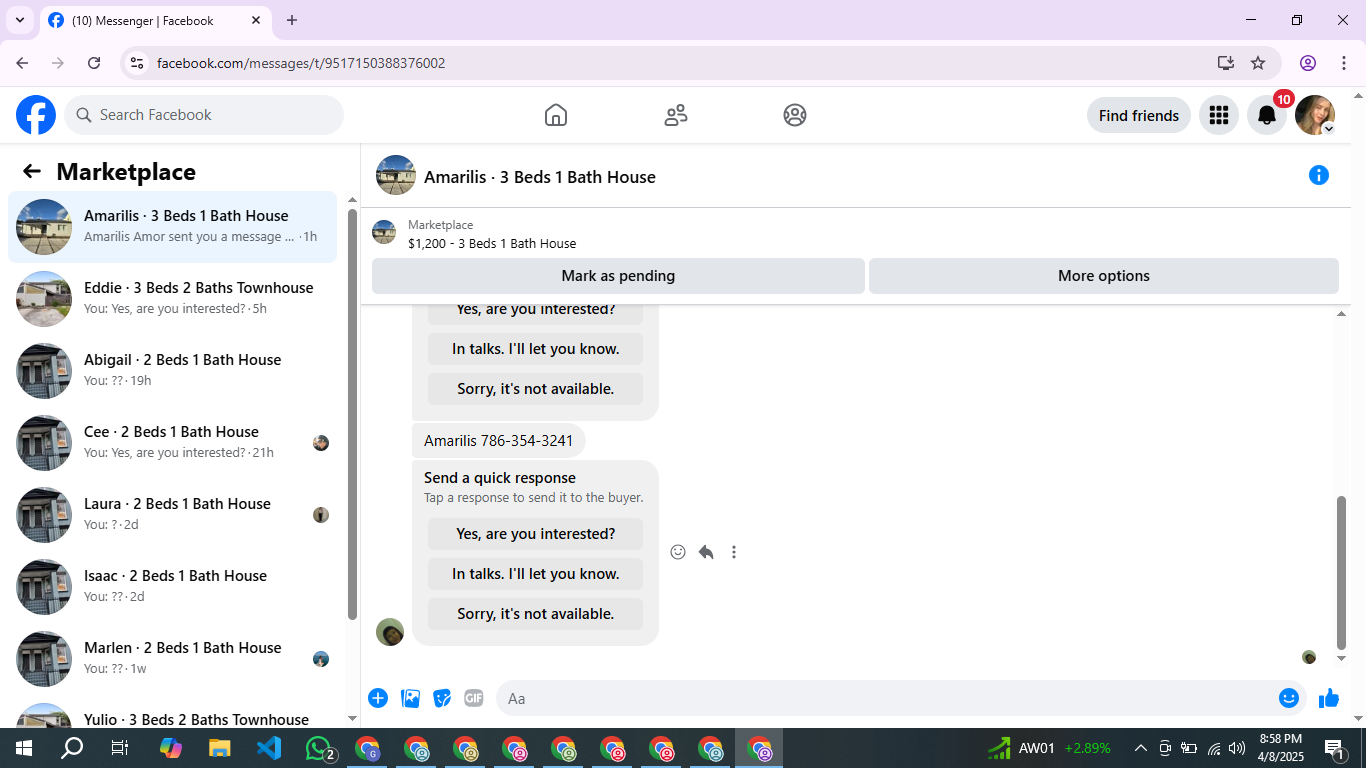Open WhatsApp from the taskbar
1366x768 pixels.
click(x=319, y=748)
